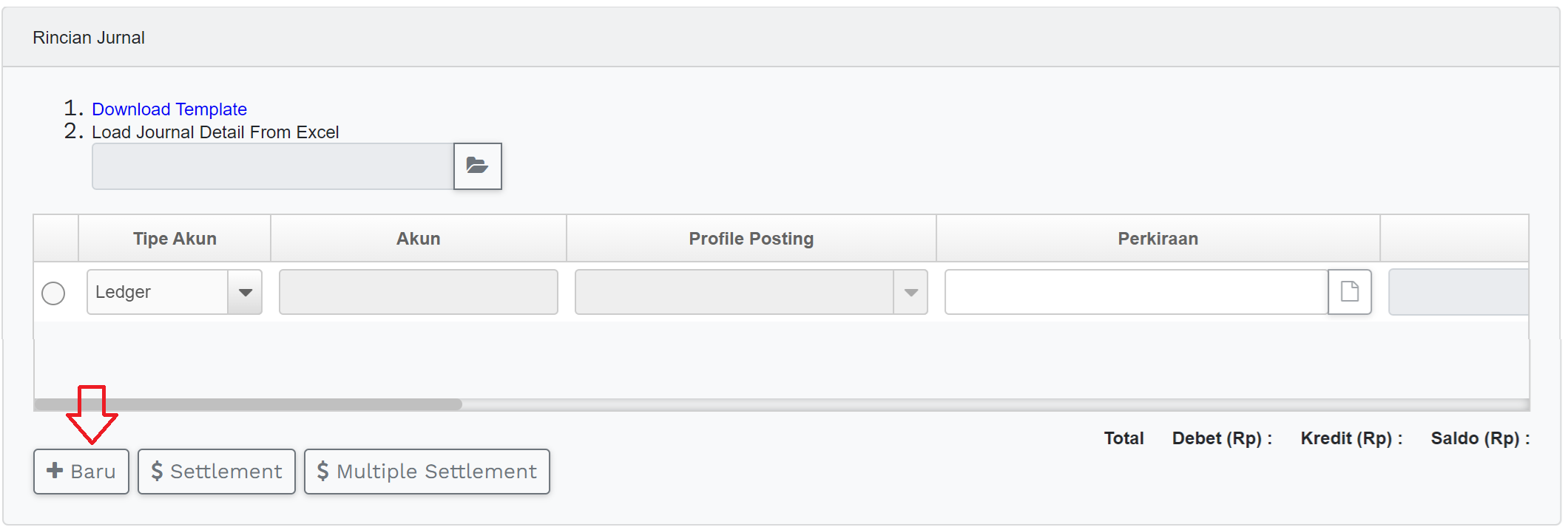The width and height of the screenshot is (1568, 527).
Task: Click the partially visible field right of Perkiraan
Action: point(1458,292)
